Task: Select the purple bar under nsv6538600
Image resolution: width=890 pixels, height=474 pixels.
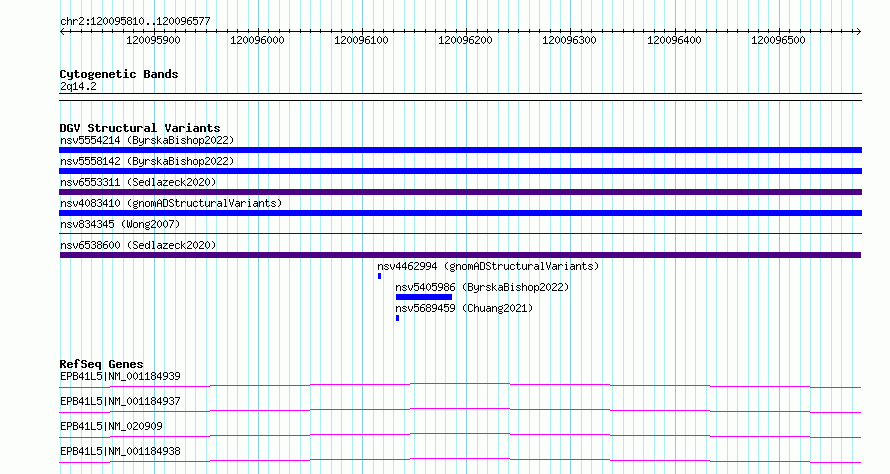Action: (460, 255)
